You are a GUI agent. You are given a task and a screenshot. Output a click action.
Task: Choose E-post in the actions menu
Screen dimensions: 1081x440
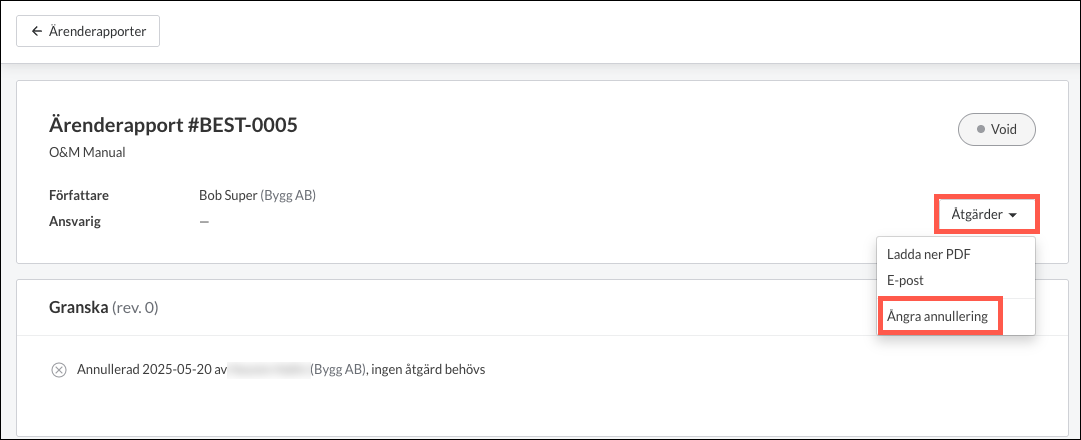tap(905, 281)
